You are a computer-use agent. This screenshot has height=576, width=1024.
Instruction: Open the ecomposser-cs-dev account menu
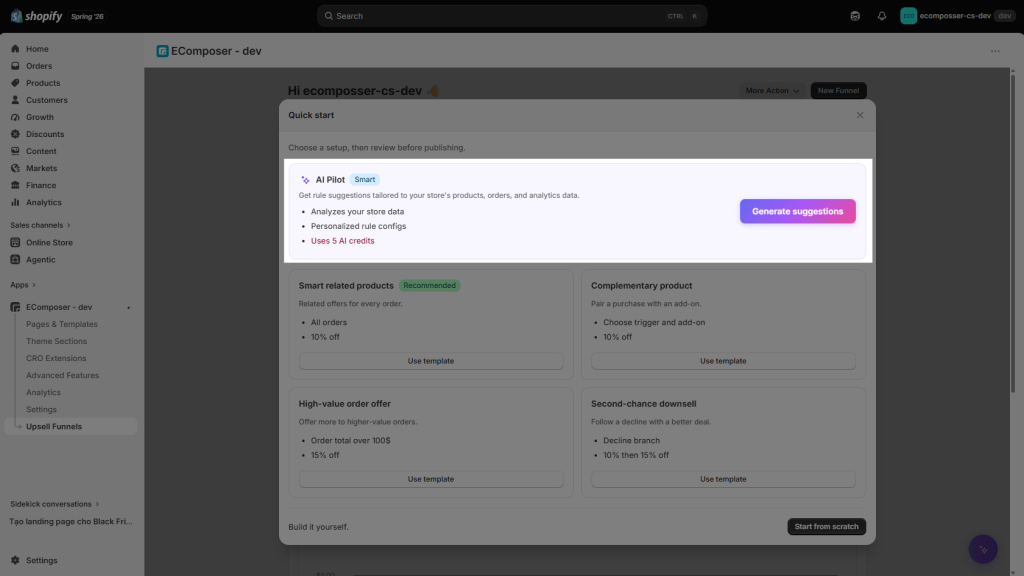(x=957, y=16)
